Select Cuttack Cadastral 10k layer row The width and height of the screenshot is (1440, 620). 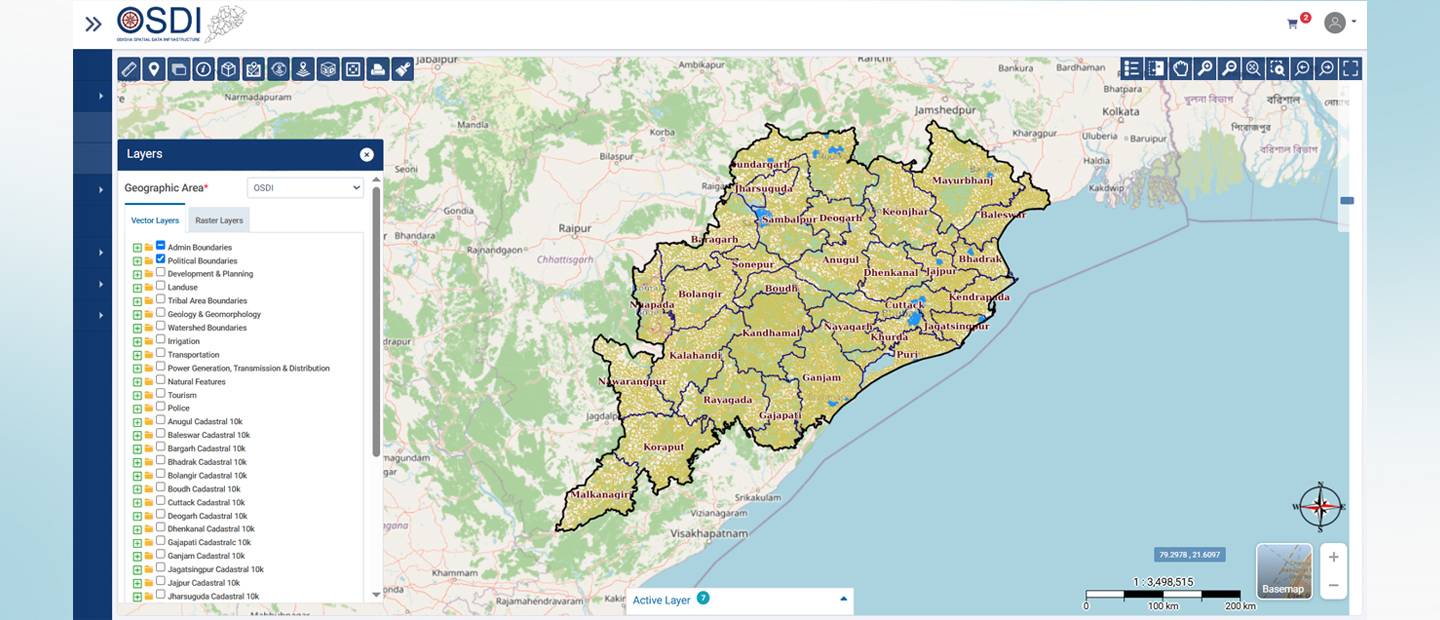(x=204, y=502)
